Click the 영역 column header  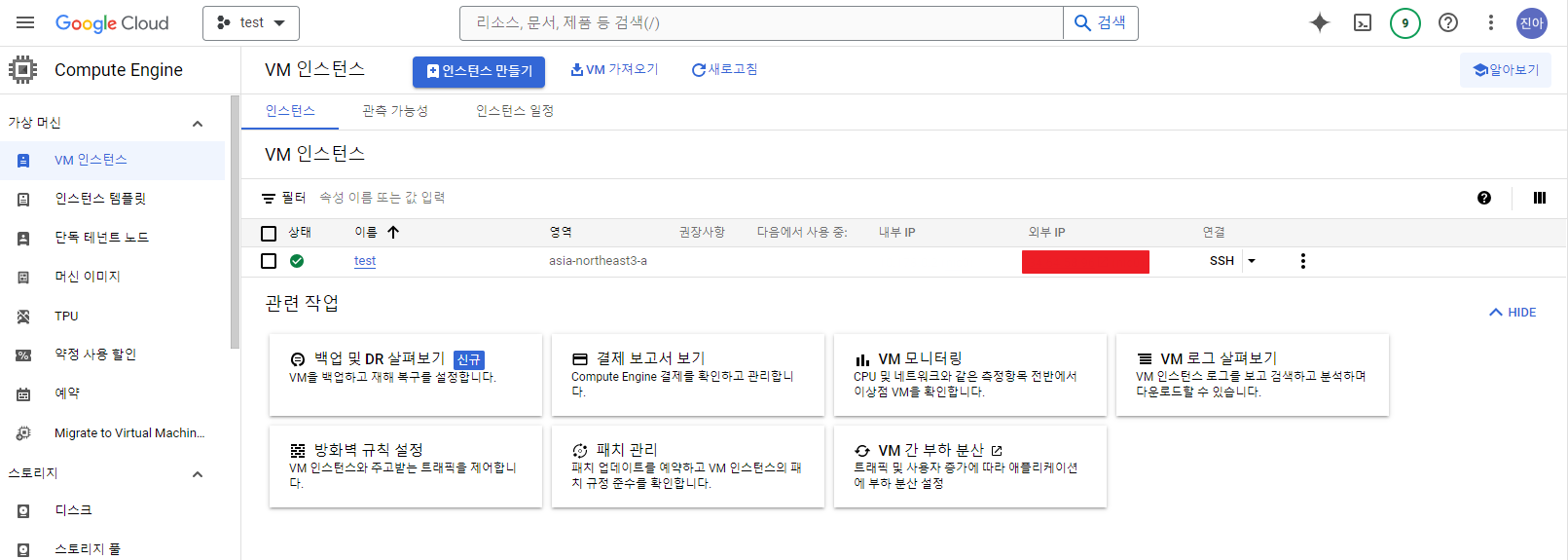(561, 233)
